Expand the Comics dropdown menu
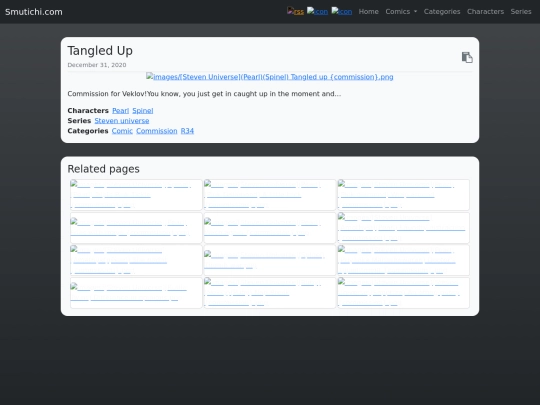The image size is (540, 405). point(401,11)
